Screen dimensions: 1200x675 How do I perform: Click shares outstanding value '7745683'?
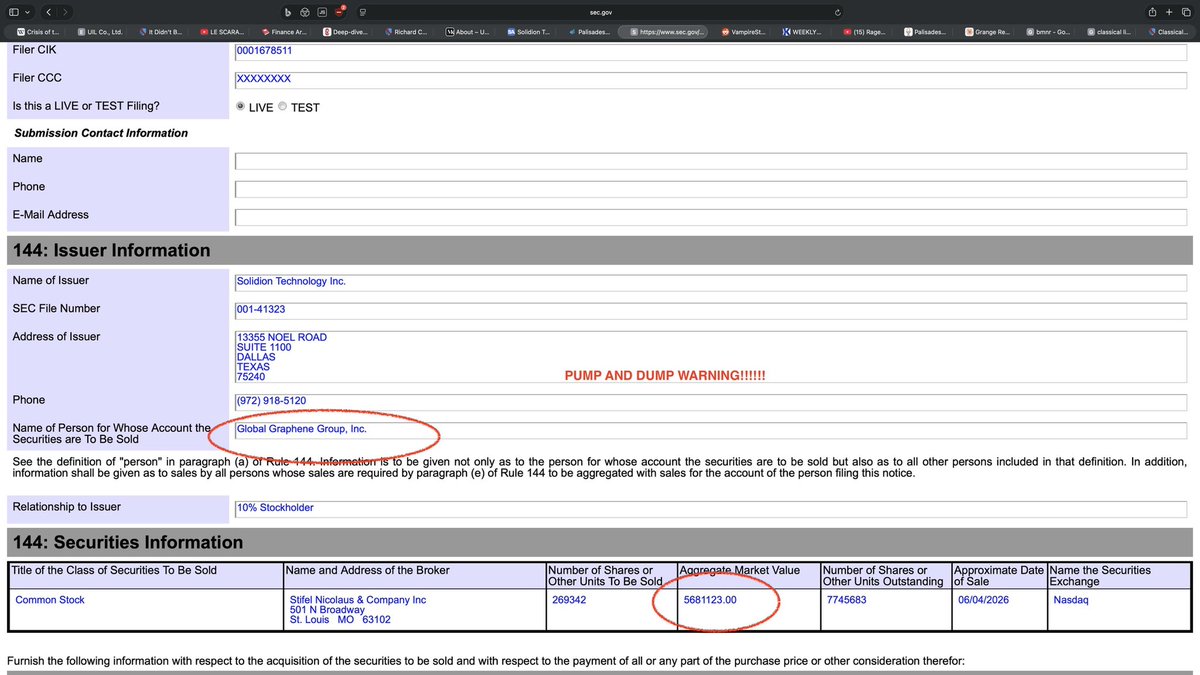click(847, 600)
